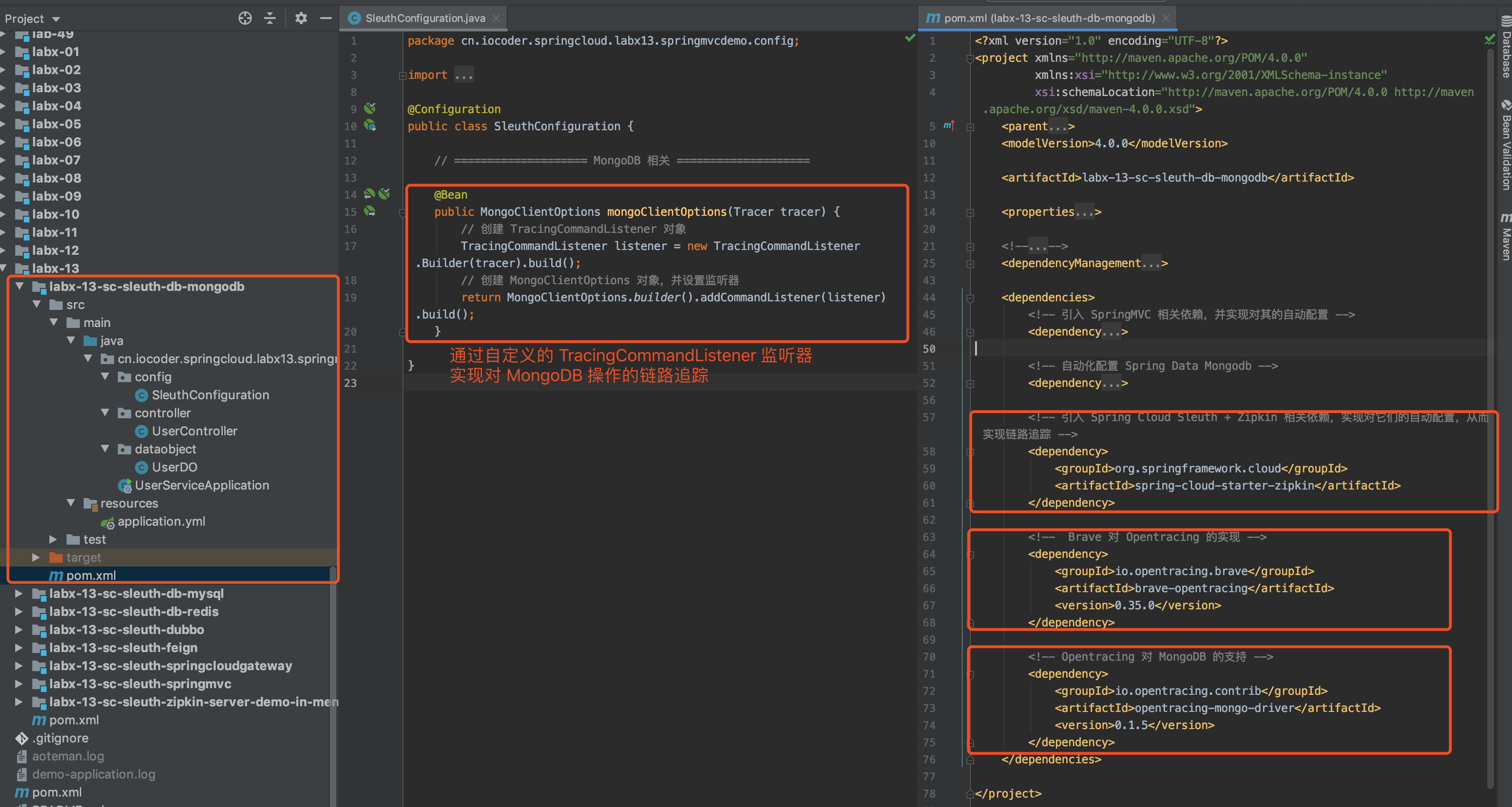Viewport: 1512px width, 807px height.
Task: Hide the Project panel with minus icon
Action: [x=326, y=18]
